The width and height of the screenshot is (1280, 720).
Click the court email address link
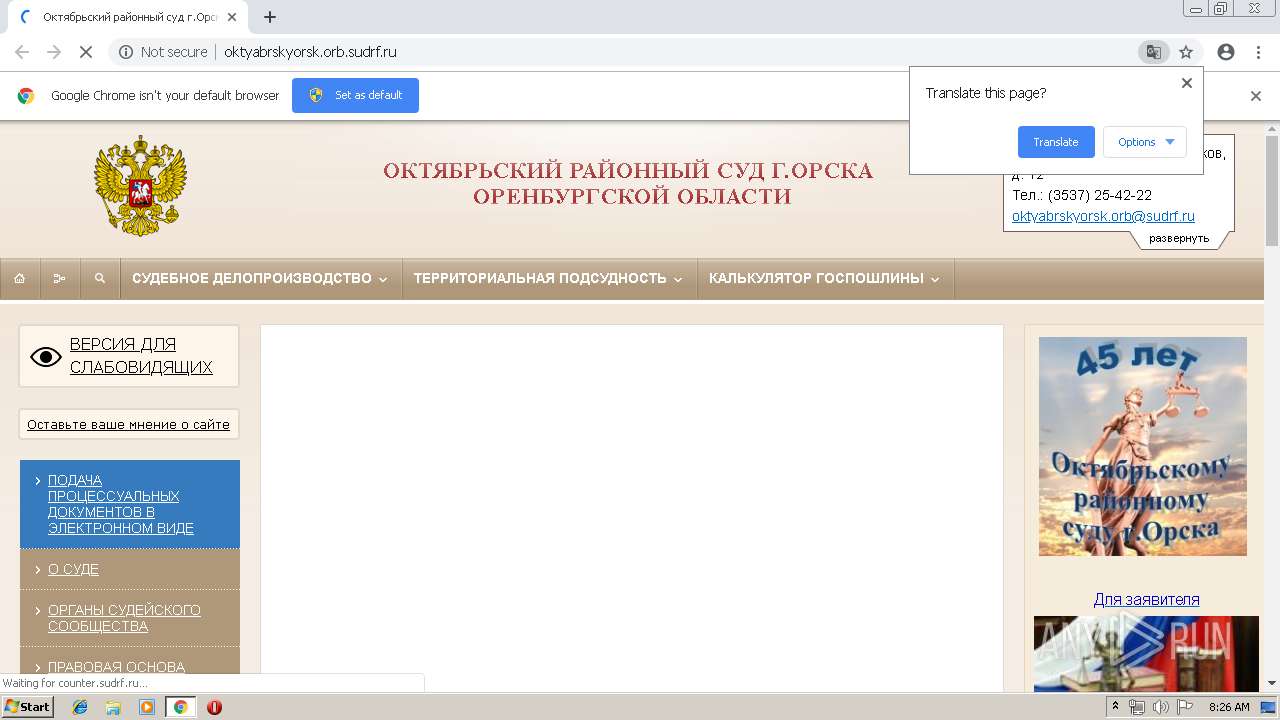tap(1103, 216)
